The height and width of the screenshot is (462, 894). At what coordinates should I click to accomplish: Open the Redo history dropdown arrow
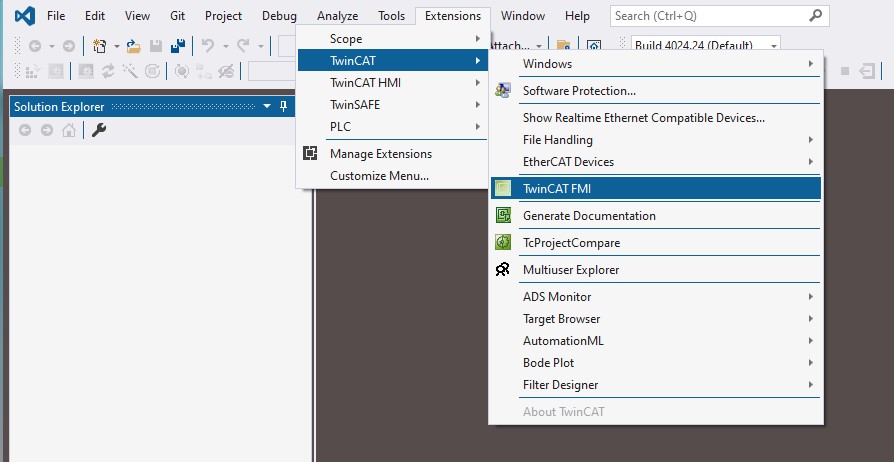[x=261, y=46]
